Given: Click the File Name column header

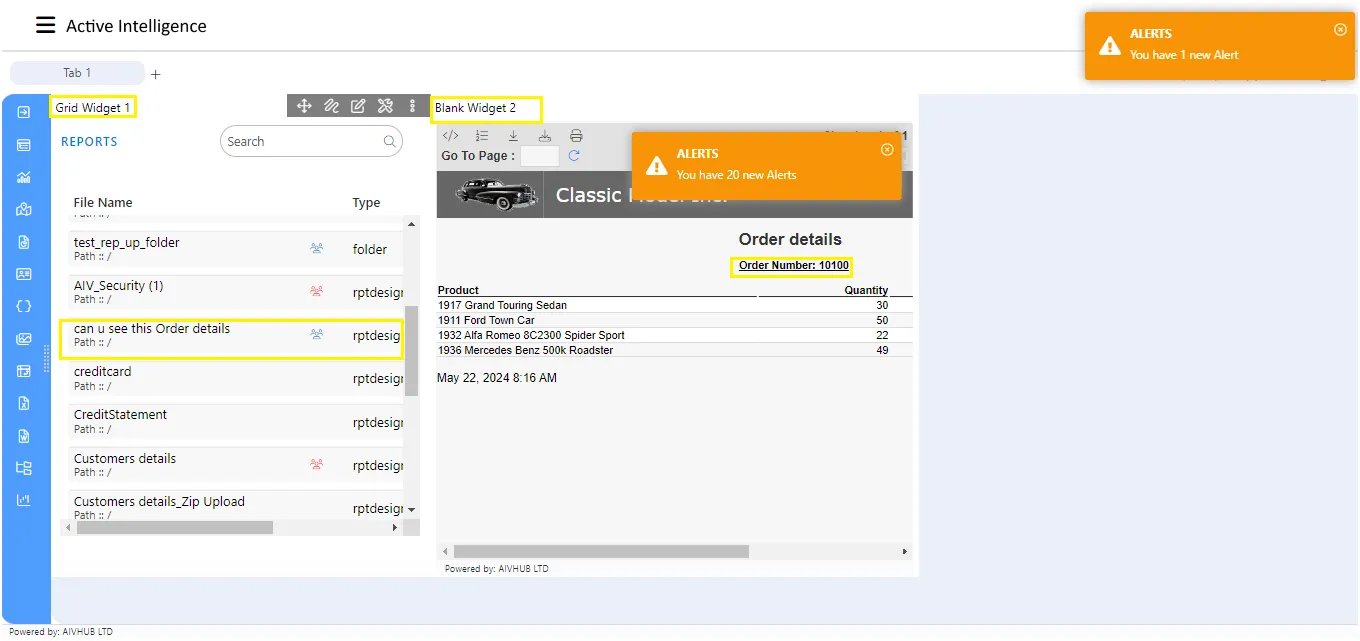Looking at the screenshot, I should click(x=103, y=202).
